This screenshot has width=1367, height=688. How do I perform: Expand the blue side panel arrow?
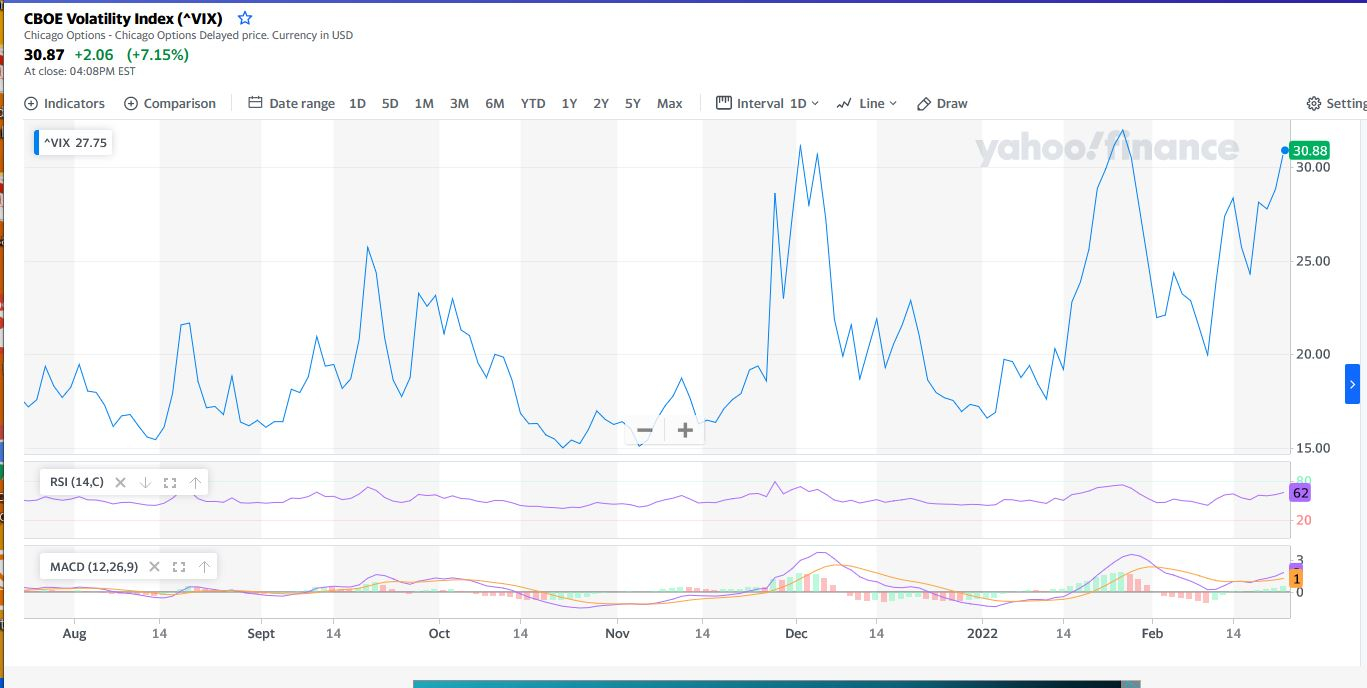click(x=1352, y=384)
